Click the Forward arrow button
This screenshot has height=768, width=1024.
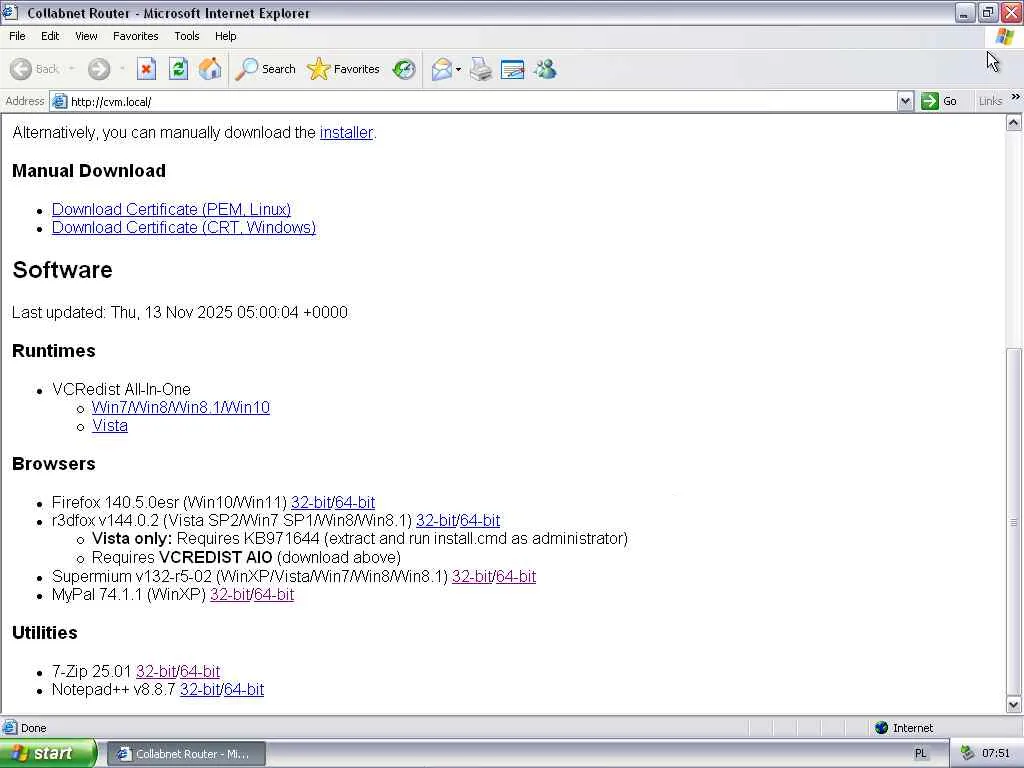pyautogui.click(x=99, y=69)
